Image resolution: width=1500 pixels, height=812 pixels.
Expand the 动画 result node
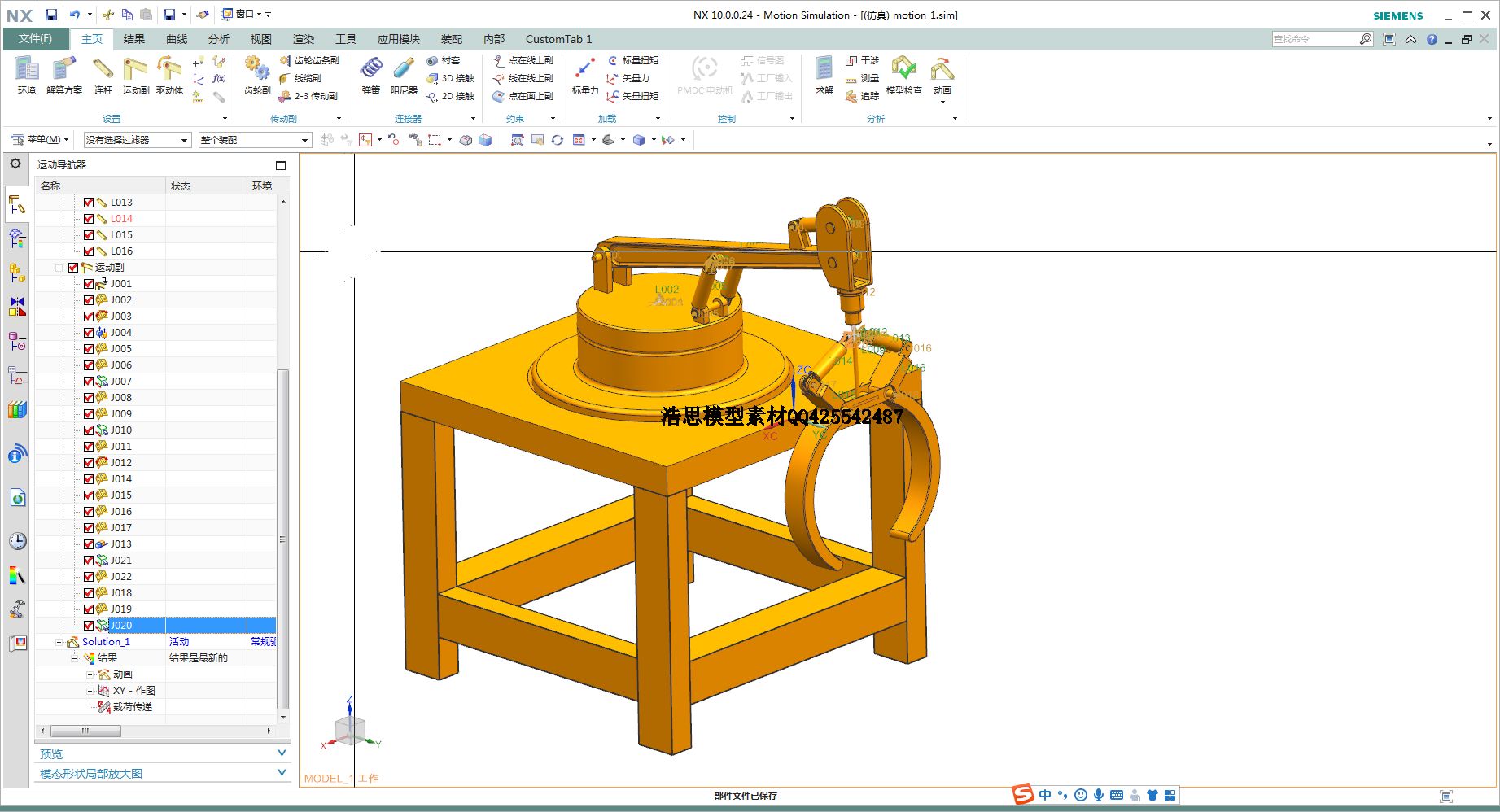90,674
